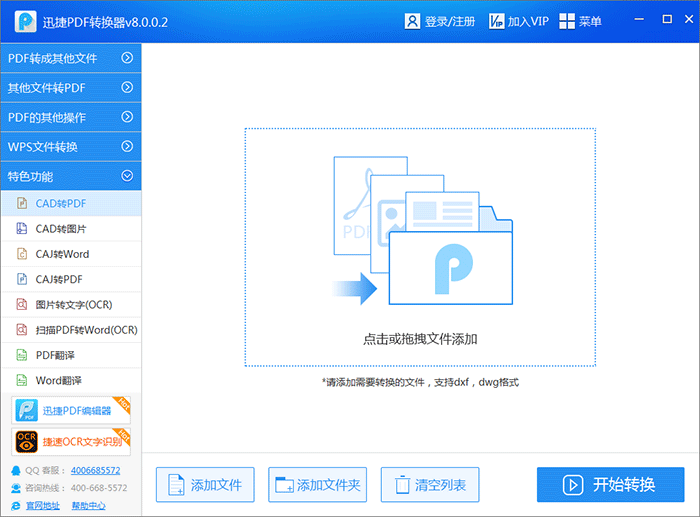Click the file drop area to add files

coord(420,247)
